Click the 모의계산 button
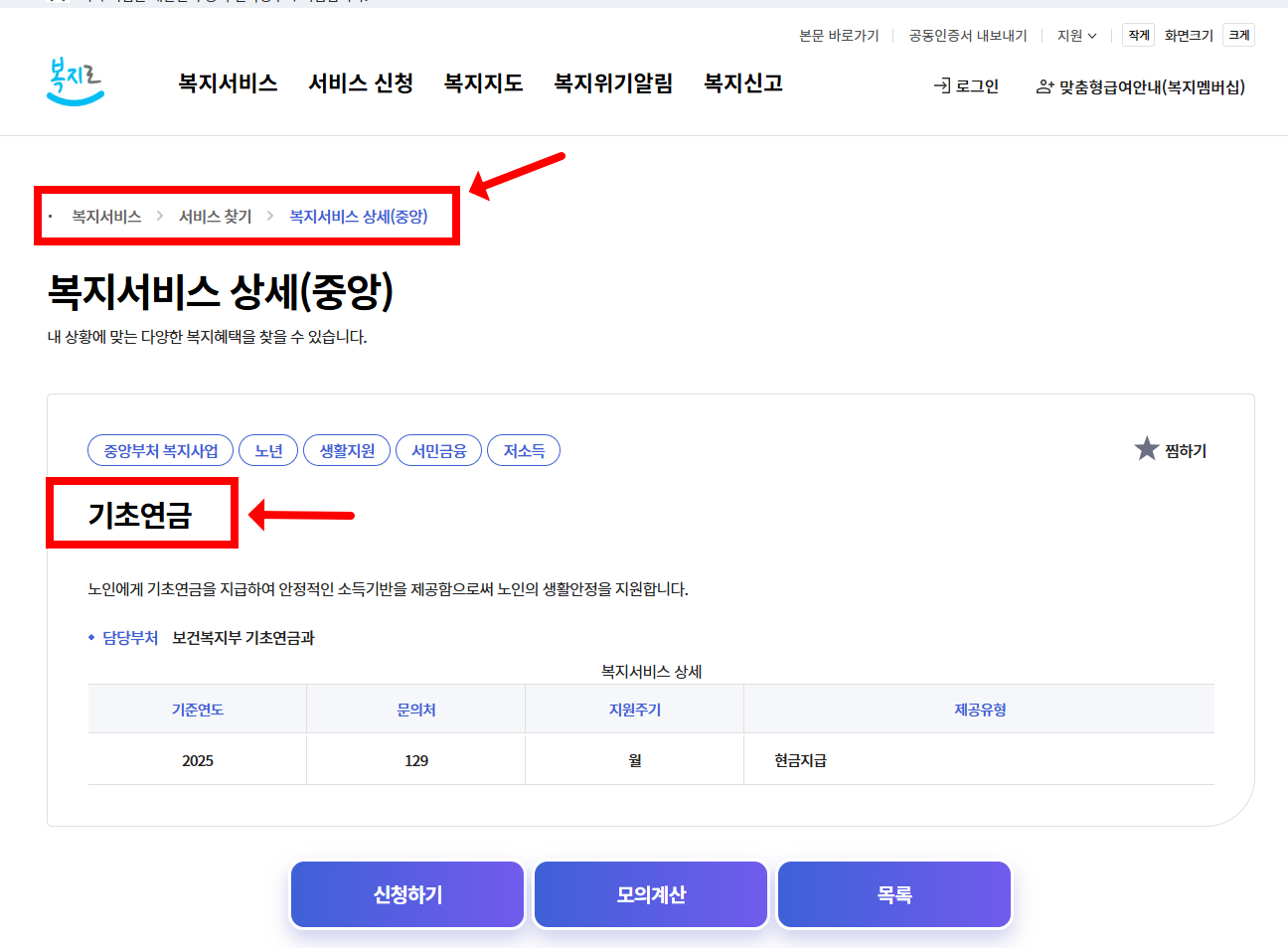This screenshot has width=1288, height=948. pyautogui.click(x=650, y=893)
